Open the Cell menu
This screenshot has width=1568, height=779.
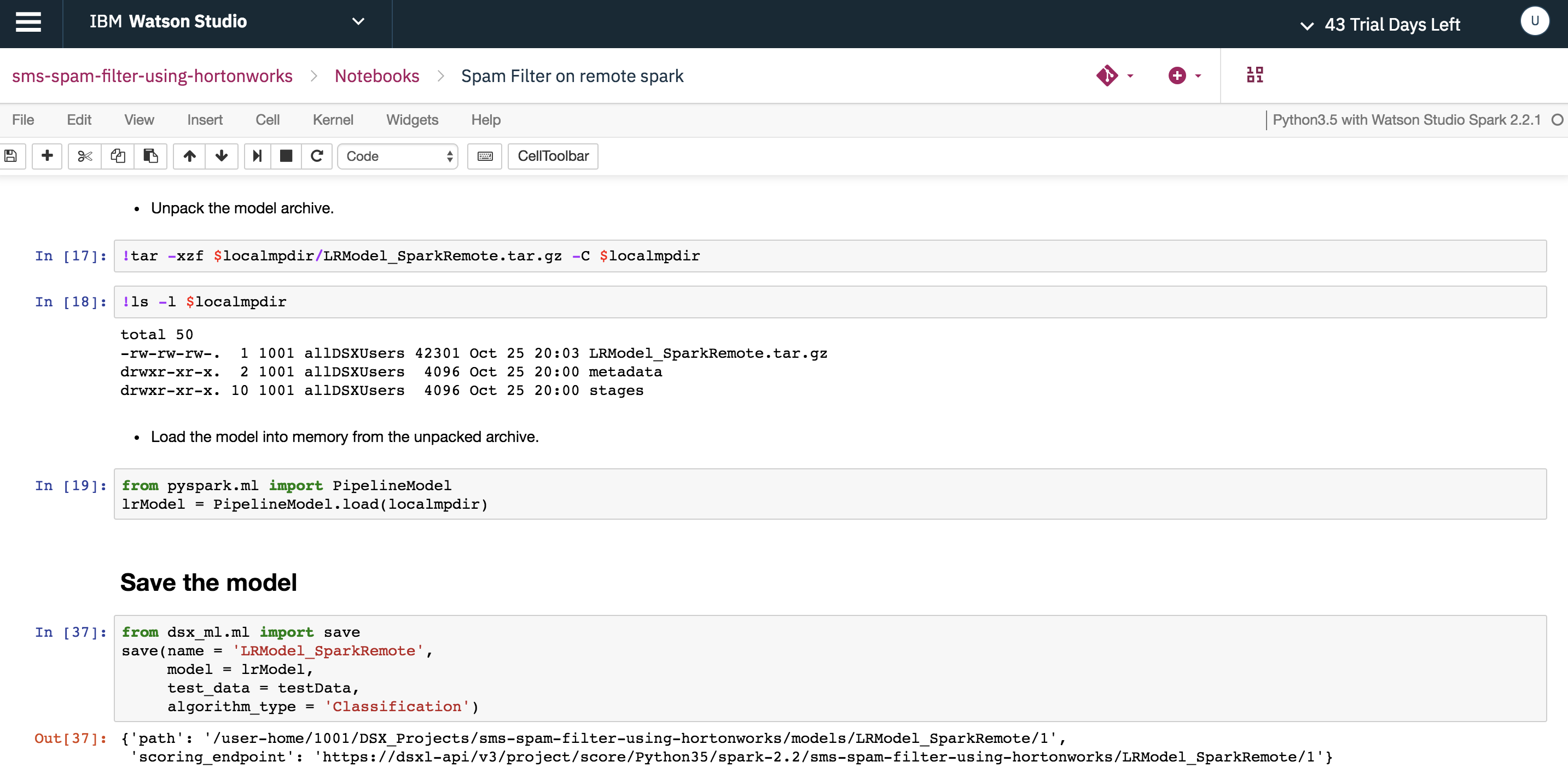click(x=267, y=120)
